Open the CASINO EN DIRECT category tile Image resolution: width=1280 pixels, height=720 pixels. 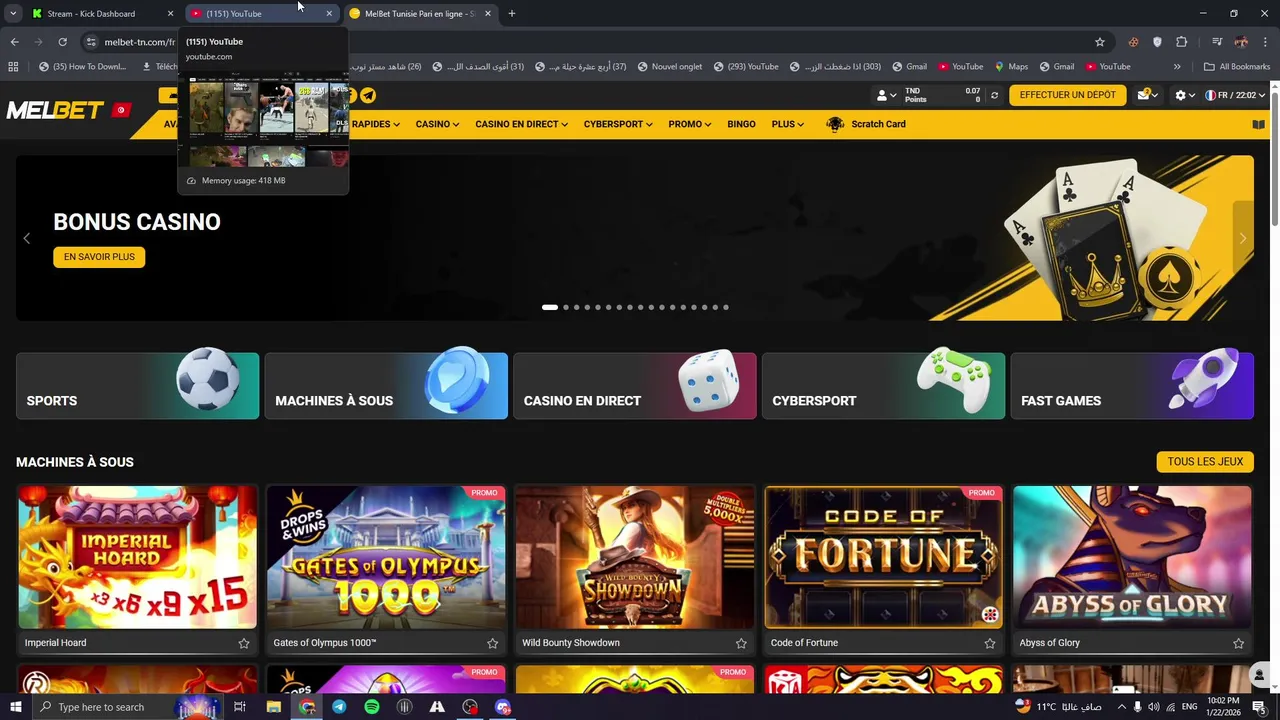coord(635,385)
